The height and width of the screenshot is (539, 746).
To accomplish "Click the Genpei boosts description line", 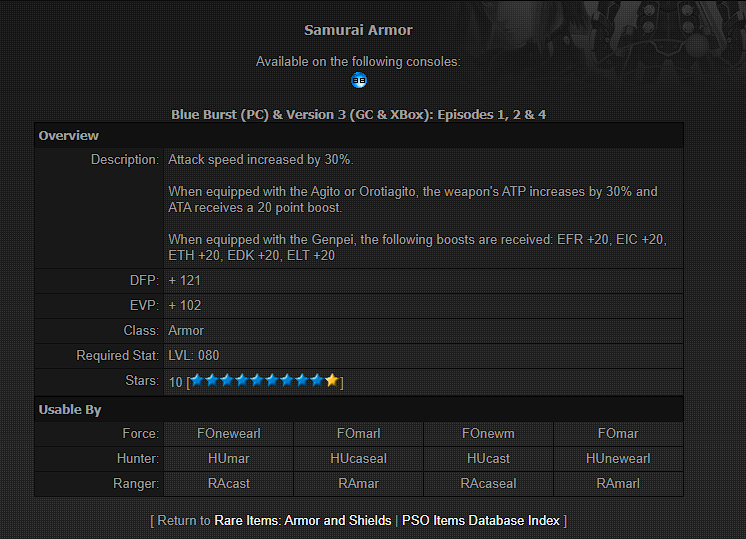I will pyautogui.click(x=417, y=247).
